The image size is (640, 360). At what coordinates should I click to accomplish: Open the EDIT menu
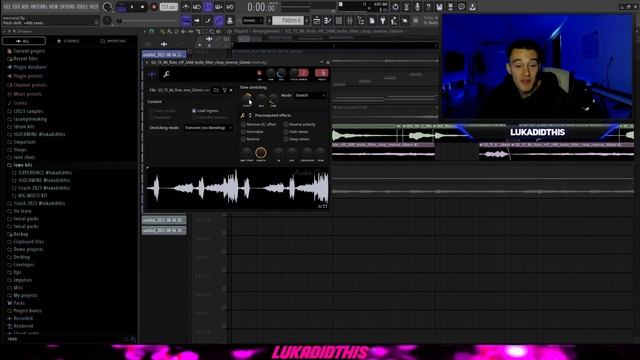tap(16, 7)
